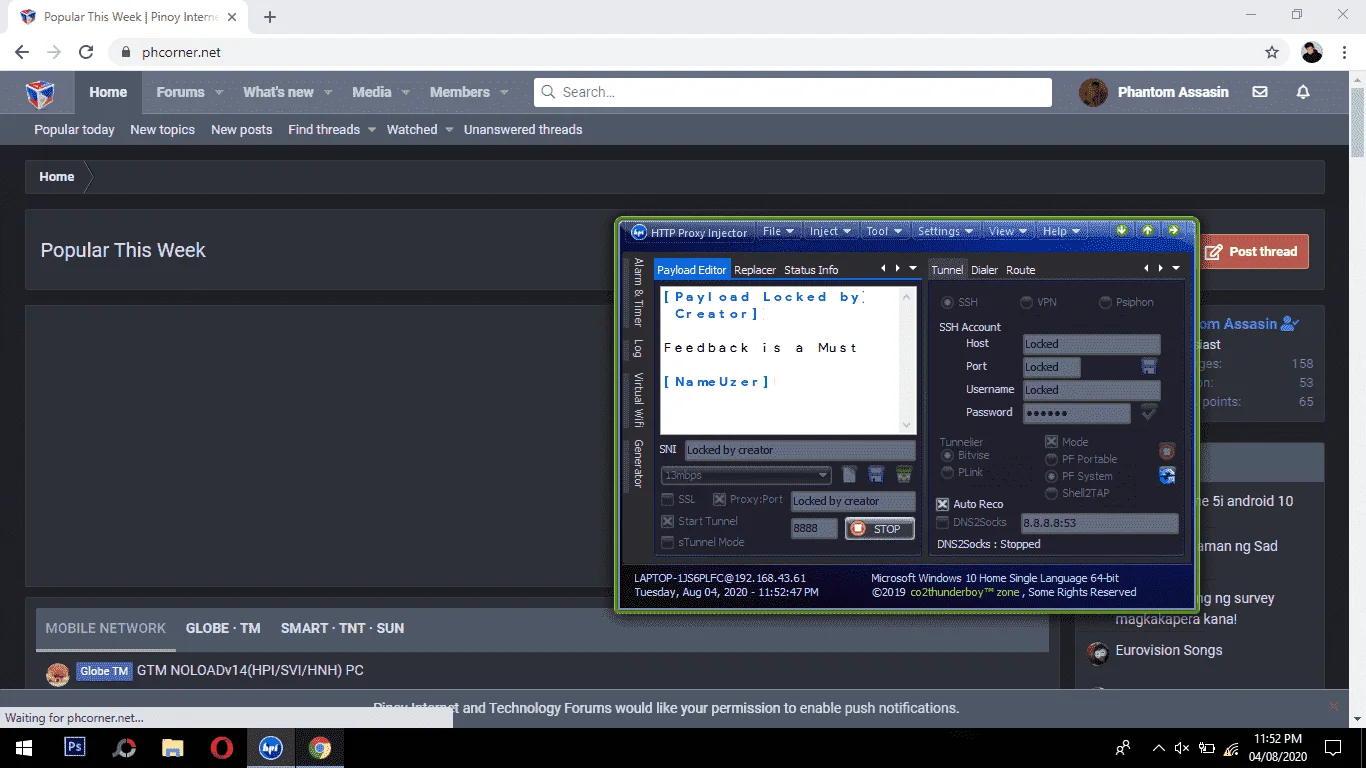Switch to the Replacer tab
Image resolution: width=1366 pixels, height=768 pixels.
pos(755,270)
